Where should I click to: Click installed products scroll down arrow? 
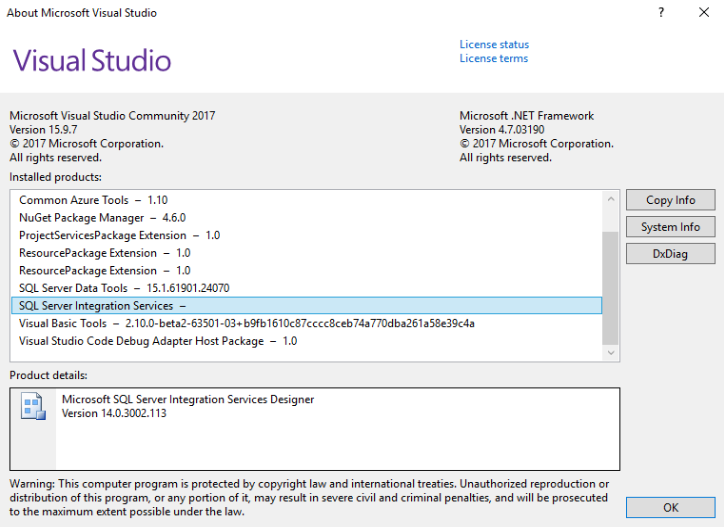(x=611, y=353)
